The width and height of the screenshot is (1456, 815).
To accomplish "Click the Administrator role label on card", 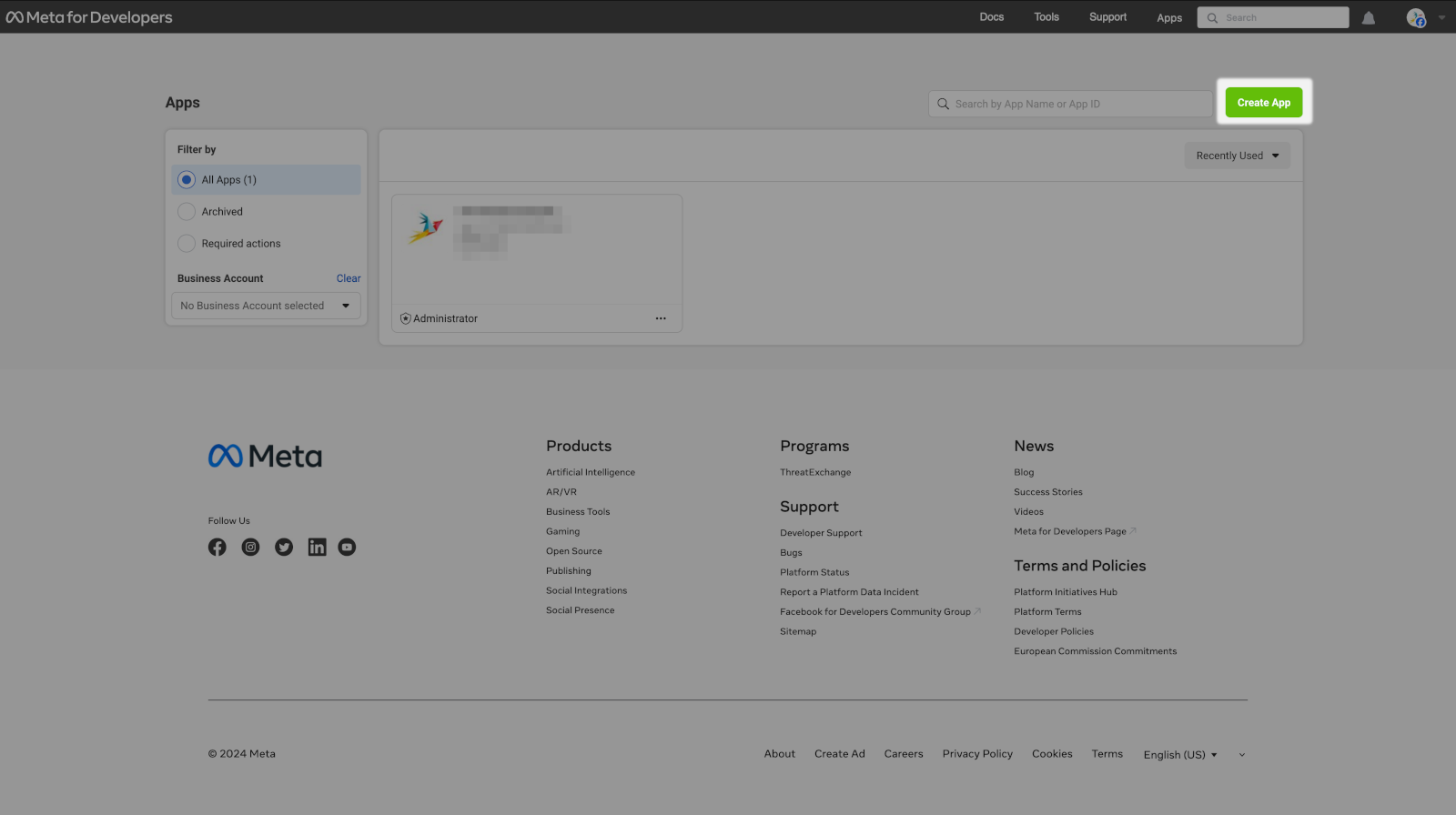I will point(445,318).
